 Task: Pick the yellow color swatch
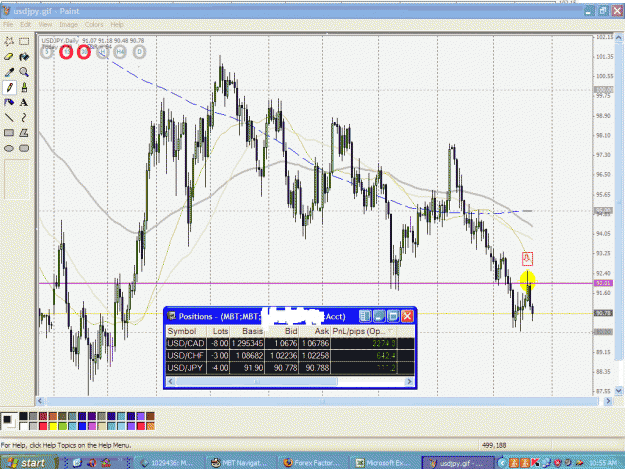(x=53, y=426)
